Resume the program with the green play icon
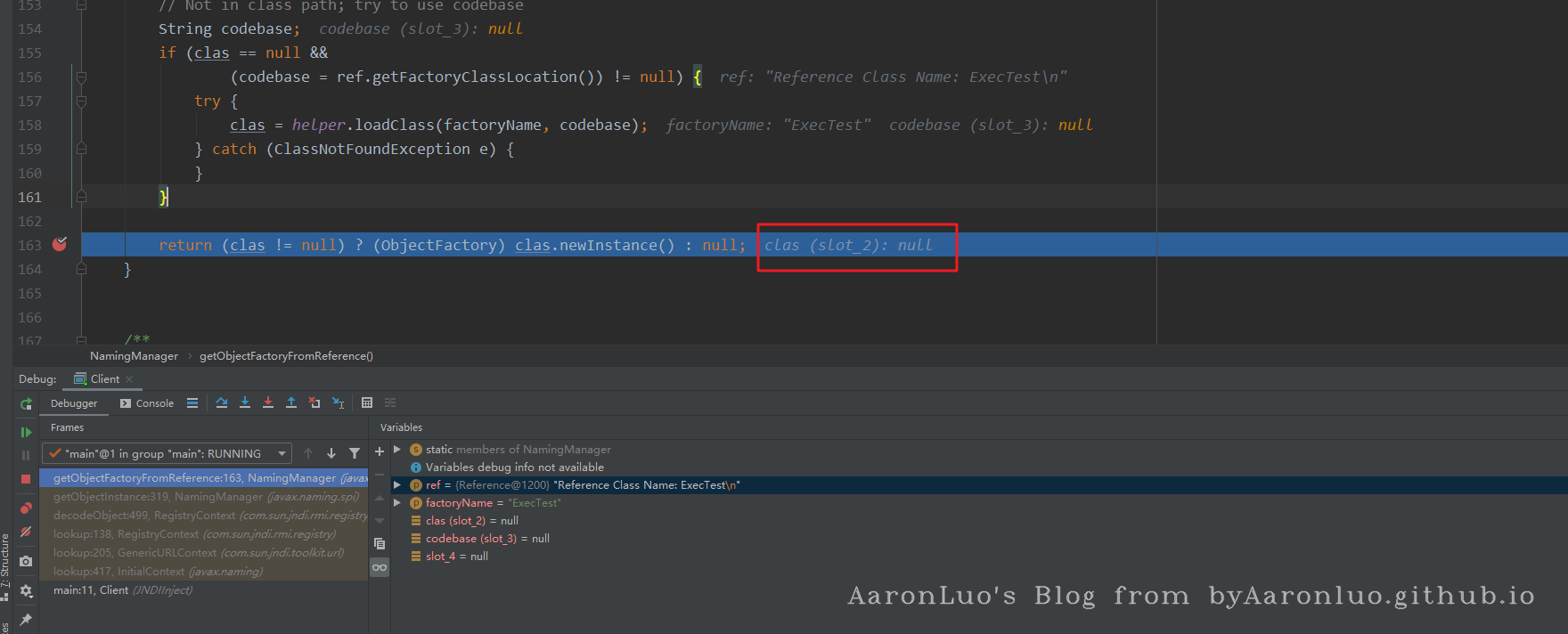Image resolution: width=1568 pixels, height=634 pixels. [26, 432]
